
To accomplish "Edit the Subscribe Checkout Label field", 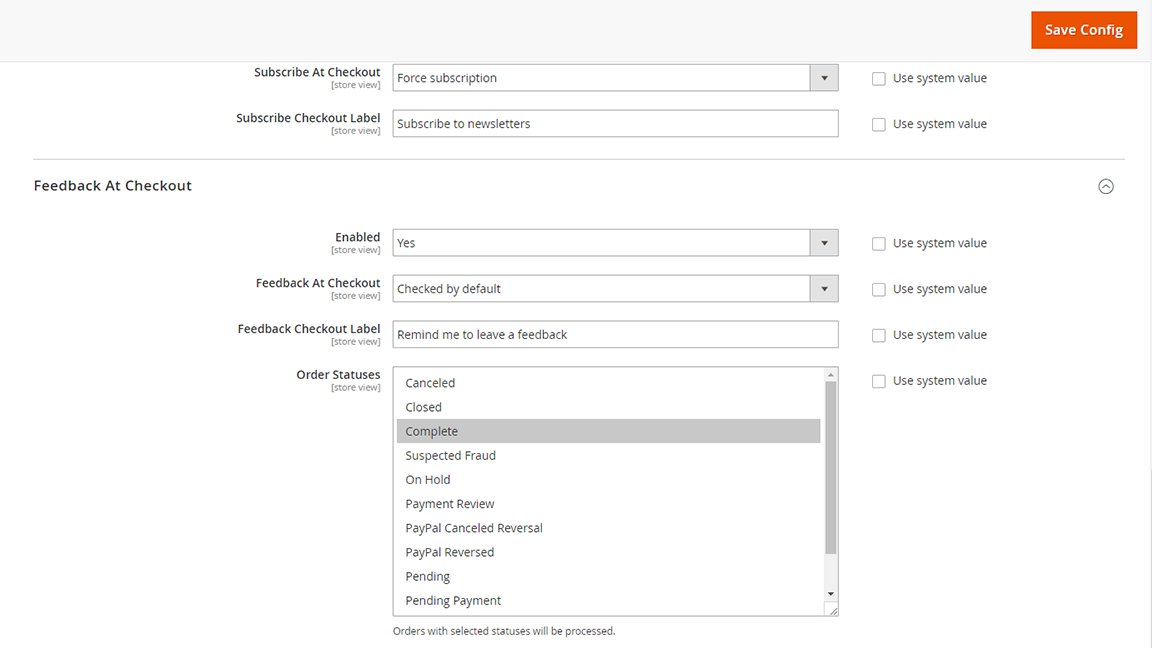I will 615,123.
